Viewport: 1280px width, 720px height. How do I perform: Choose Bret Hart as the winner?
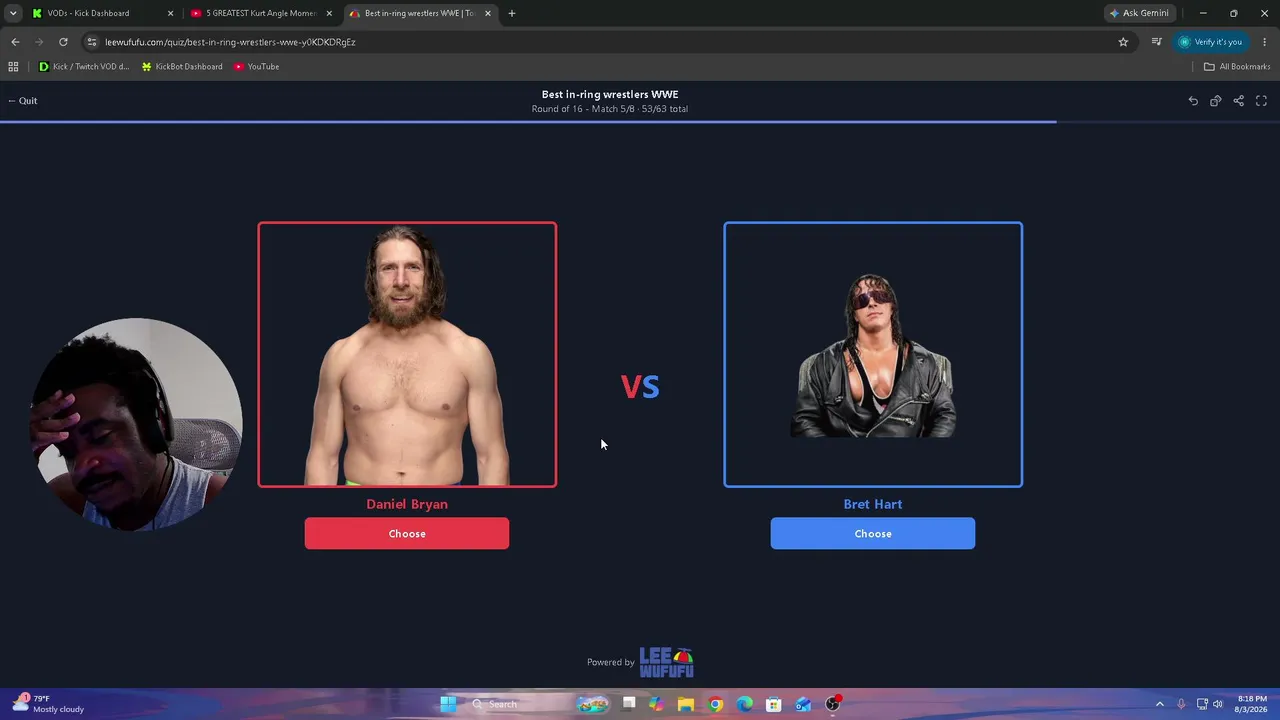click(x=873, y=534)
